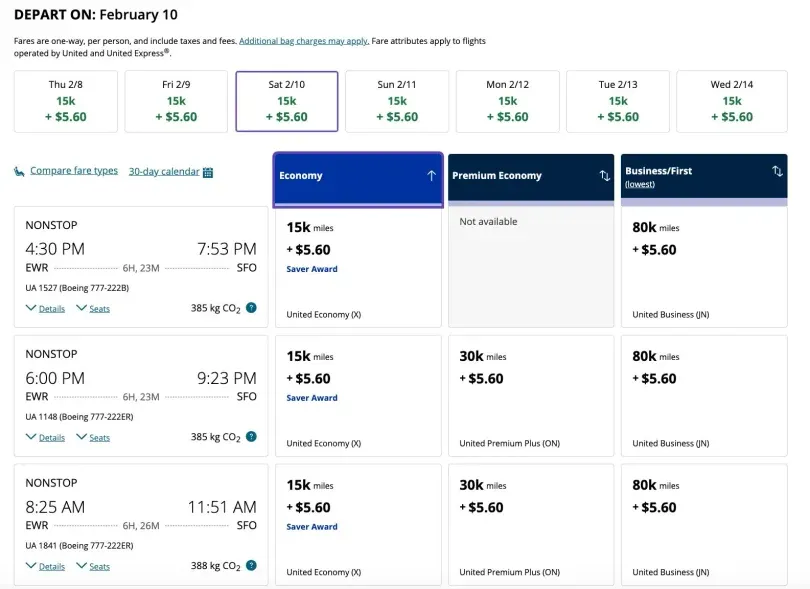This screenshot has height=589, width=810.
Task: Choose 80k United Business fare for 8:25 AM flight
Action: (x=704, y=525)
